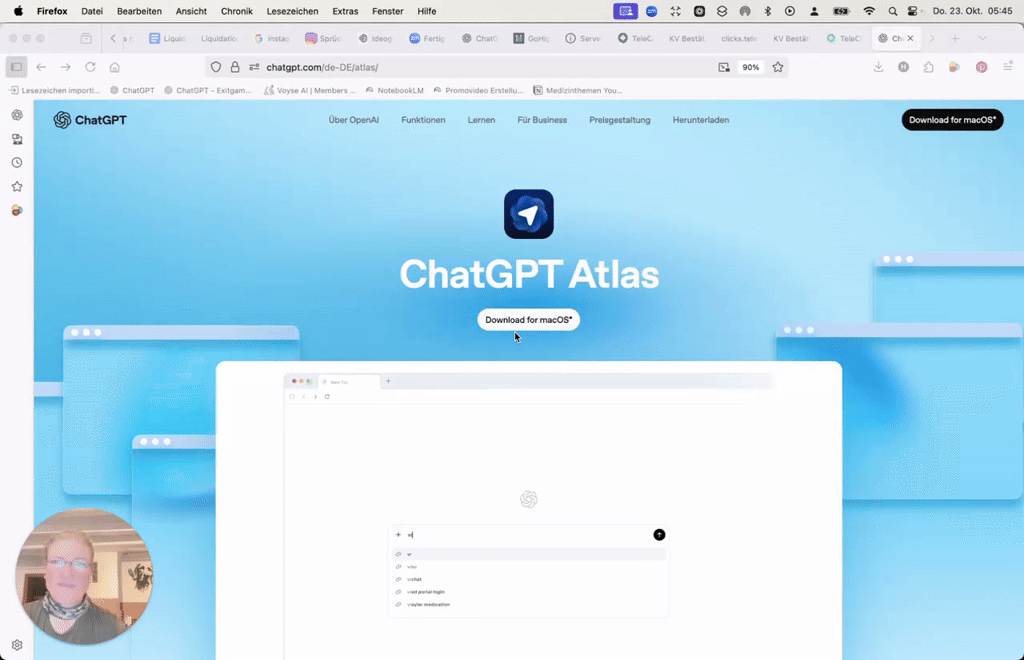This screenshot has height=660, width=1024.
Task: Open the downloads panel arrow icon
Action: click(x=878, y=67)
